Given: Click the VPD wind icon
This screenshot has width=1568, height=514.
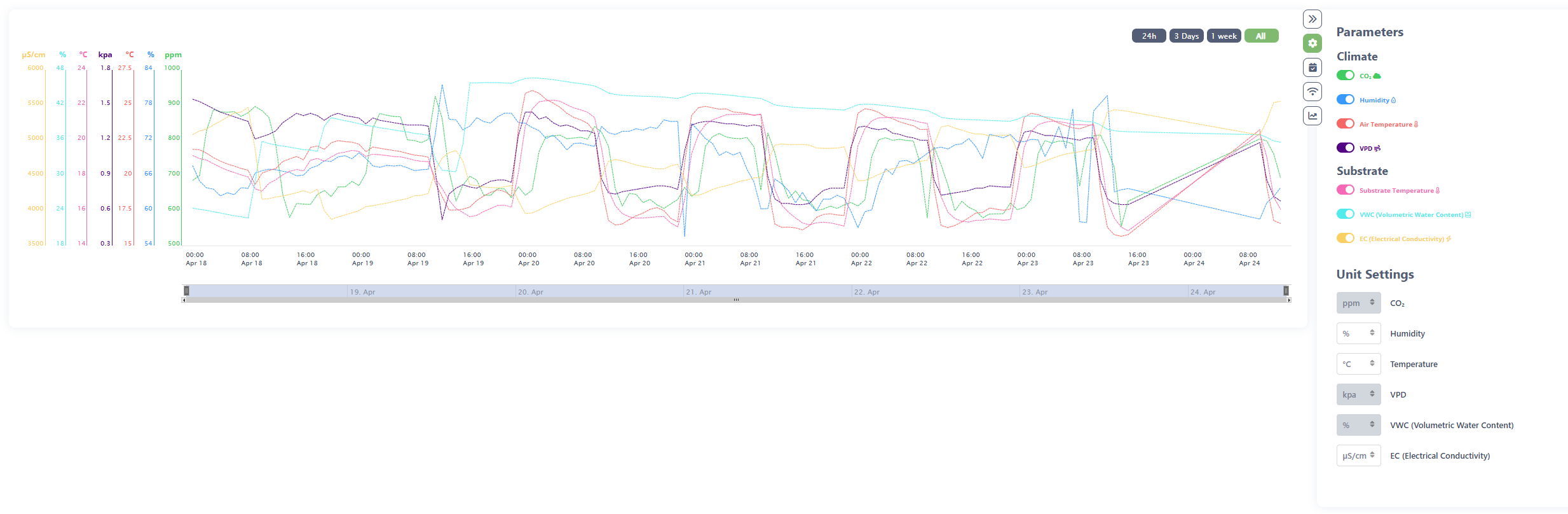Looking at the screenshot, I should 1377,148.
